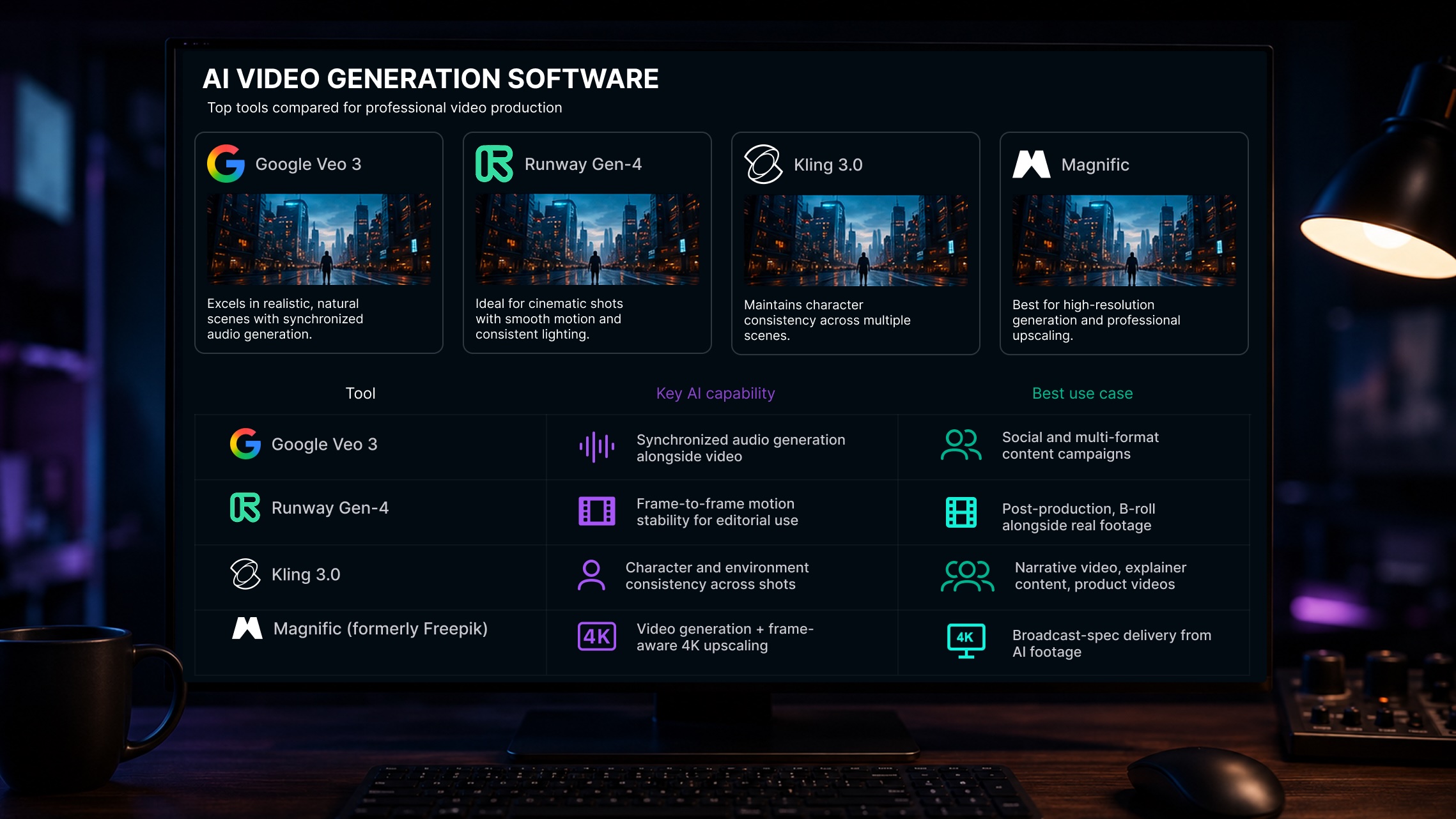This screenshot has width=1456, height=819.
Task: Click the Runway logo in the Gen-4 card
Action: point(494,164)
